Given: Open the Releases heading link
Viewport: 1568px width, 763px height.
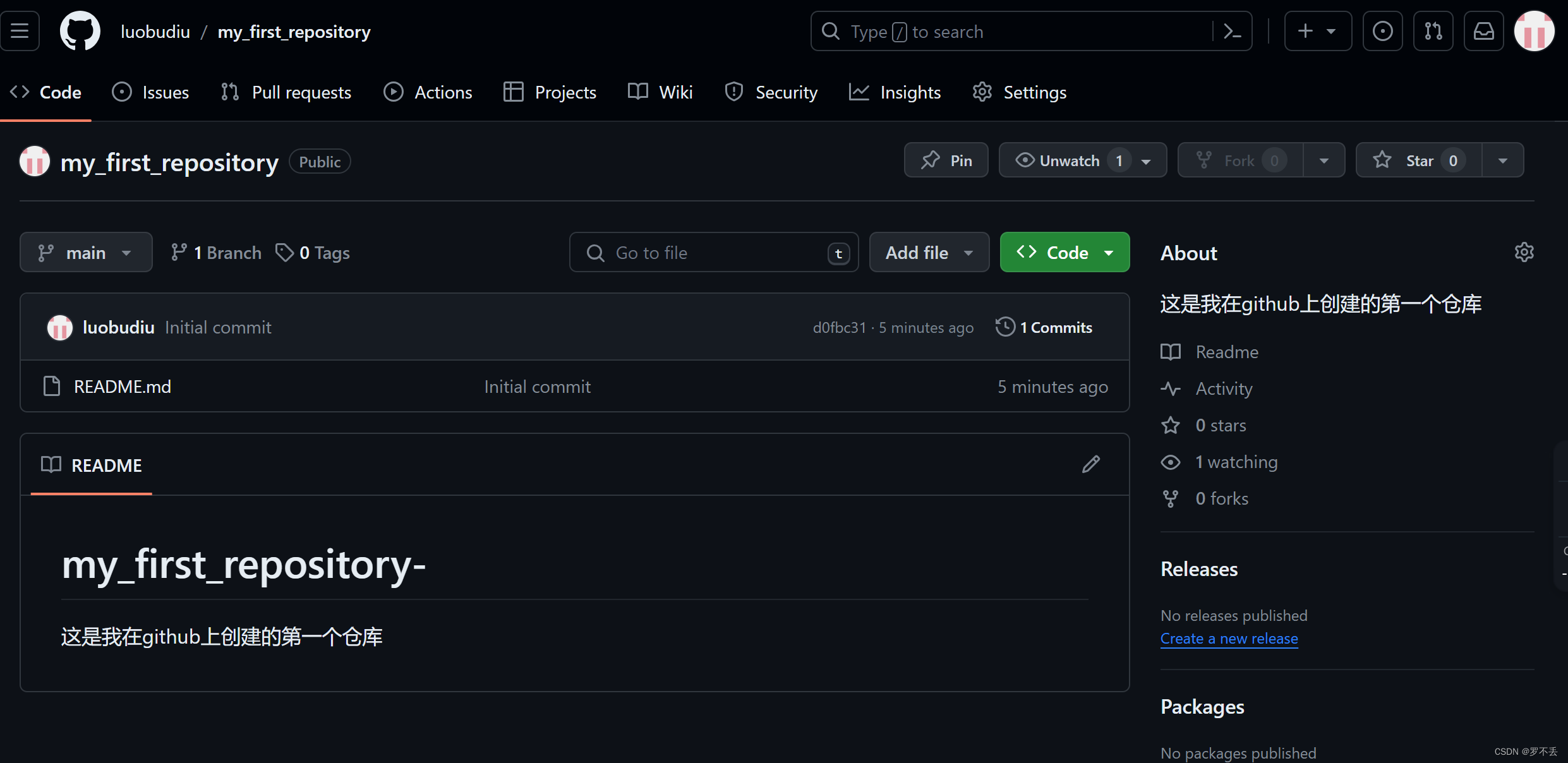Looking at the screenshot, I should click(x=1199, y=569).
